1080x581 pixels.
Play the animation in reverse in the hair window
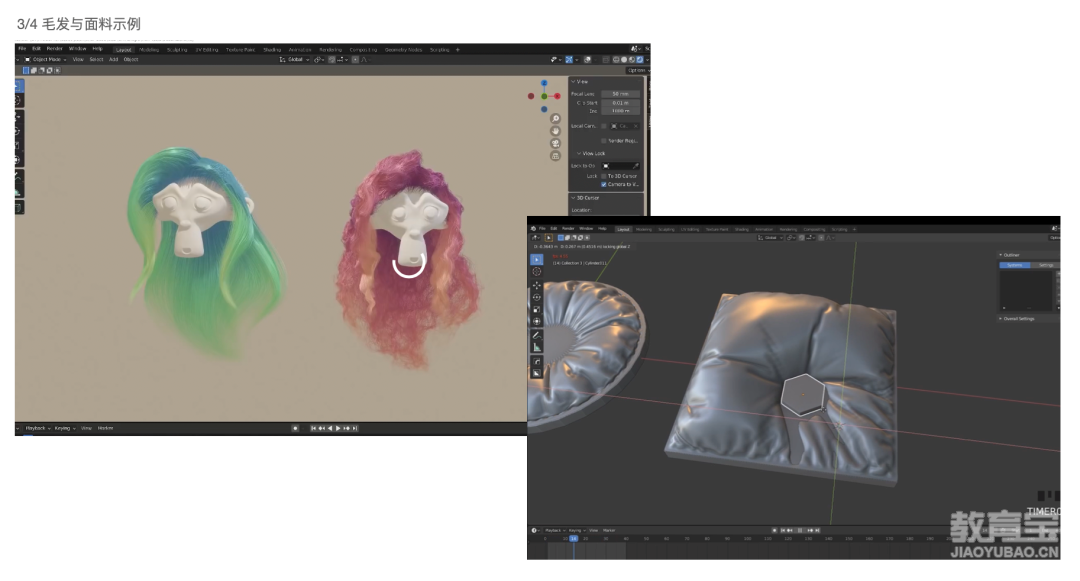tap(330, 428)
